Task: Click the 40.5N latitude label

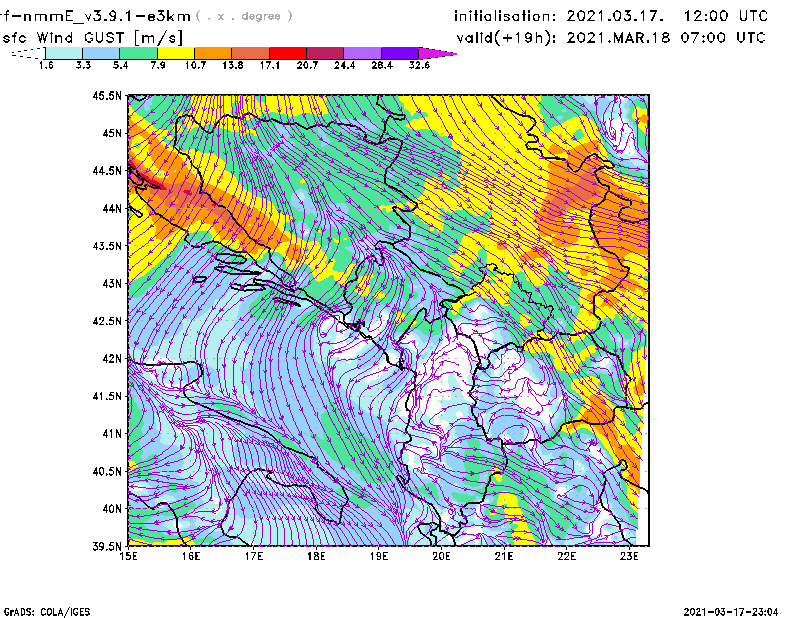Action: (x=107, y=472)
